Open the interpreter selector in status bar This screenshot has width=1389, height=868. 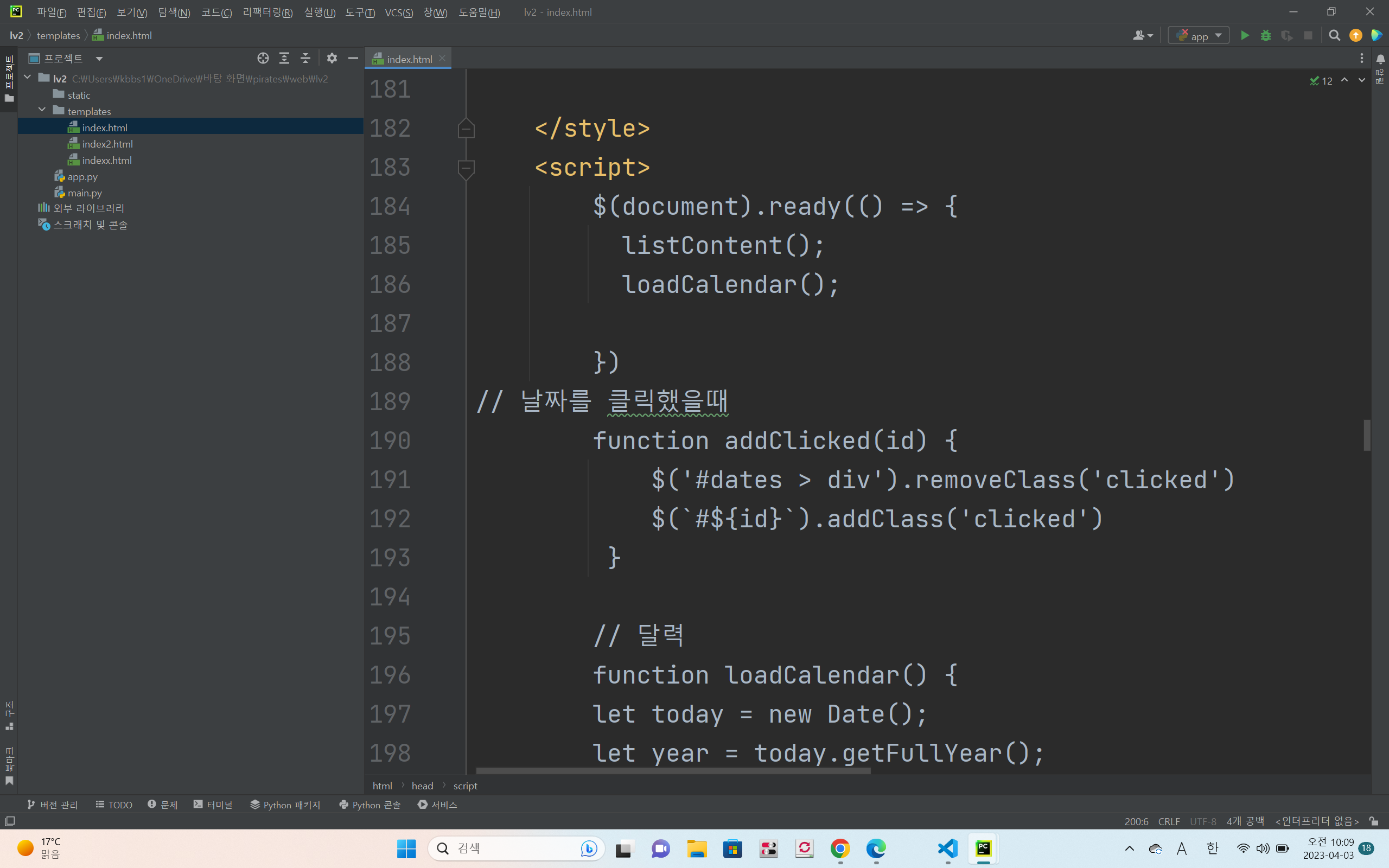pos(1317,821)
